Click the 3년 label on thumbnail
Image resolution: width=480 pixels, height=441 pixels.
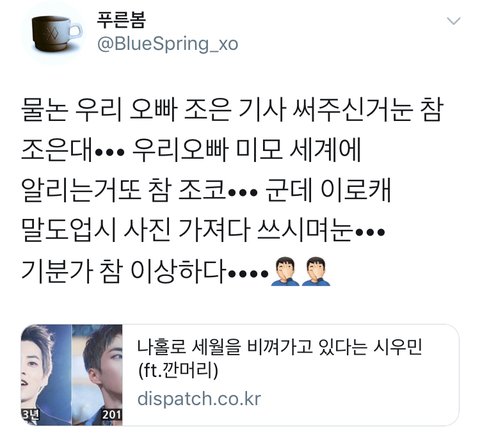[x=31, y=415]
